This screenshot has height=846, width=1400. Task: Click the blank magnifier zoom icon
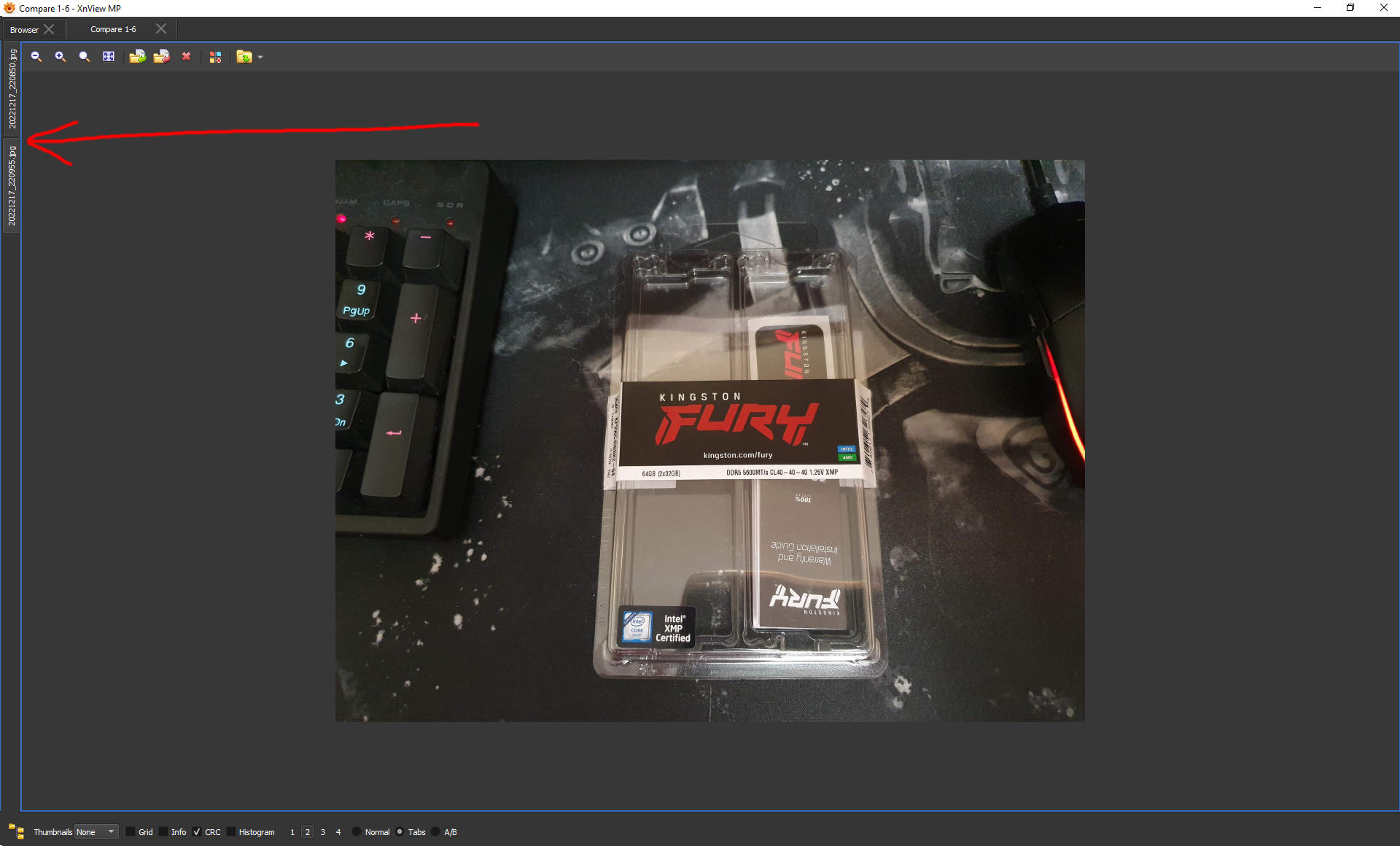click(85, 57)
